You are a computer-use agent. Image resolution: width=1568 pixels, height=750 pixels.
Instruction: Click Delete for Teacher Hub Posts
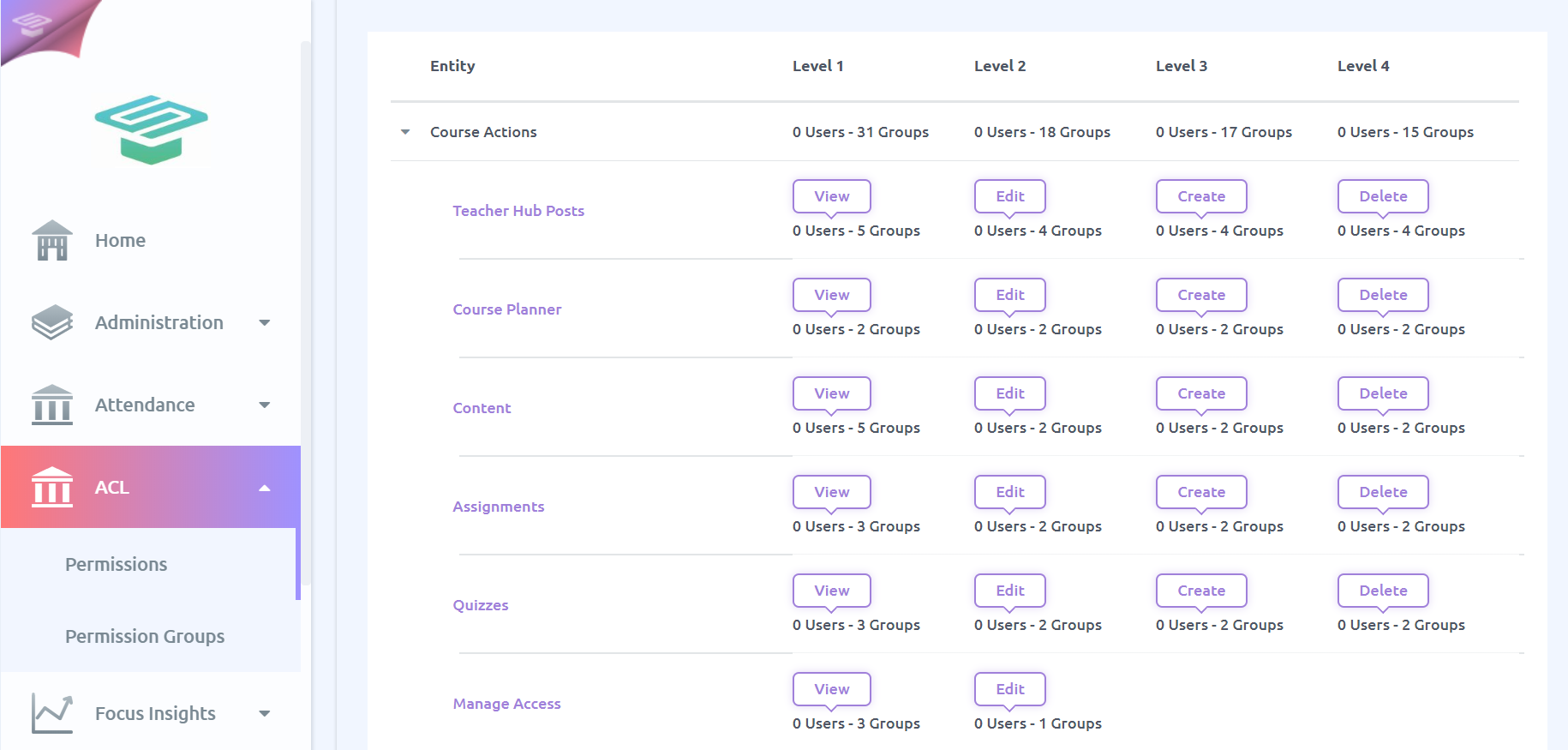[x=1383, y=196]
